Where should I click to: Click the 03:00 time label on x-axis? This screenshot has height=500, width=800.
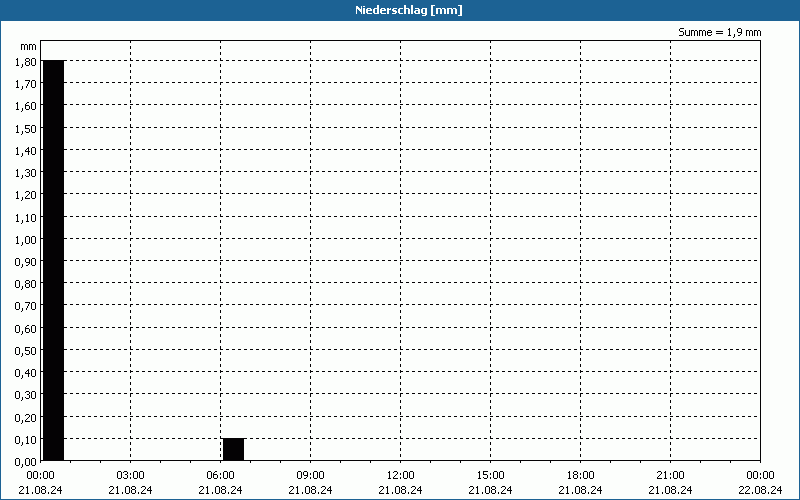[131, 475]
